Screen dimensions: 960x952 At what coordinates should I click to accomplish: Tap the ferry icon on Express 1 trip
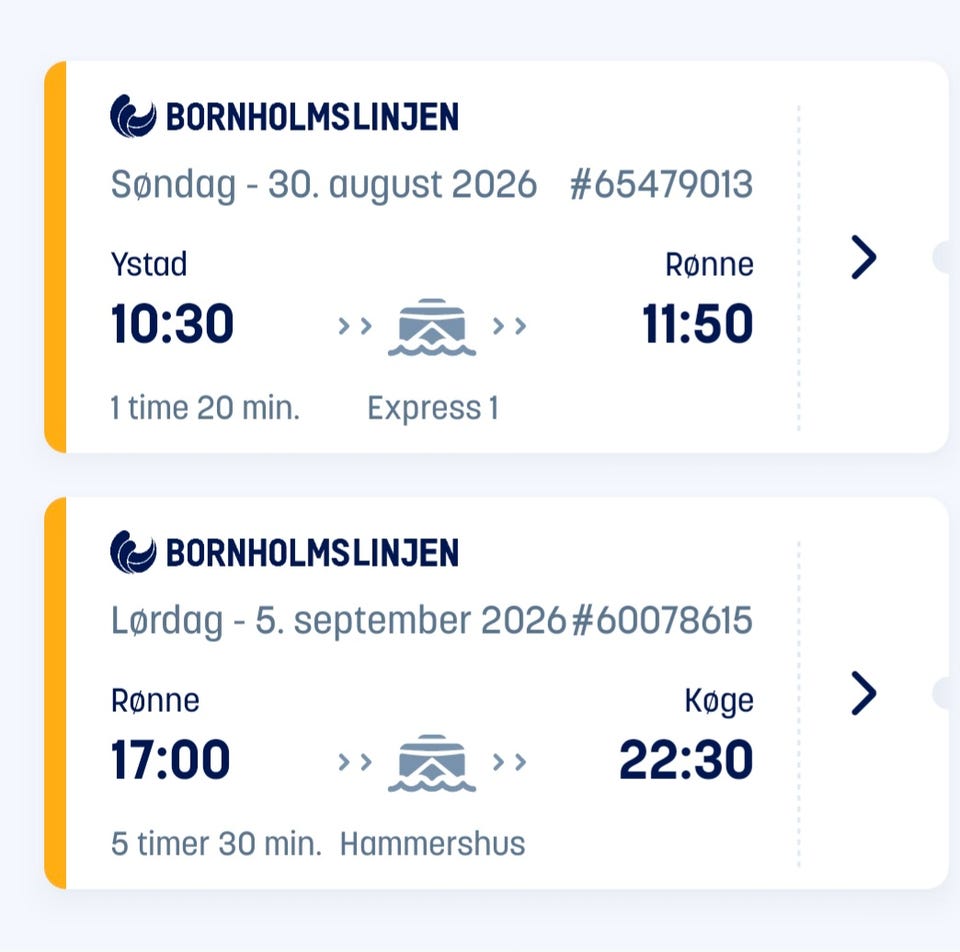[x=432, y=327]
